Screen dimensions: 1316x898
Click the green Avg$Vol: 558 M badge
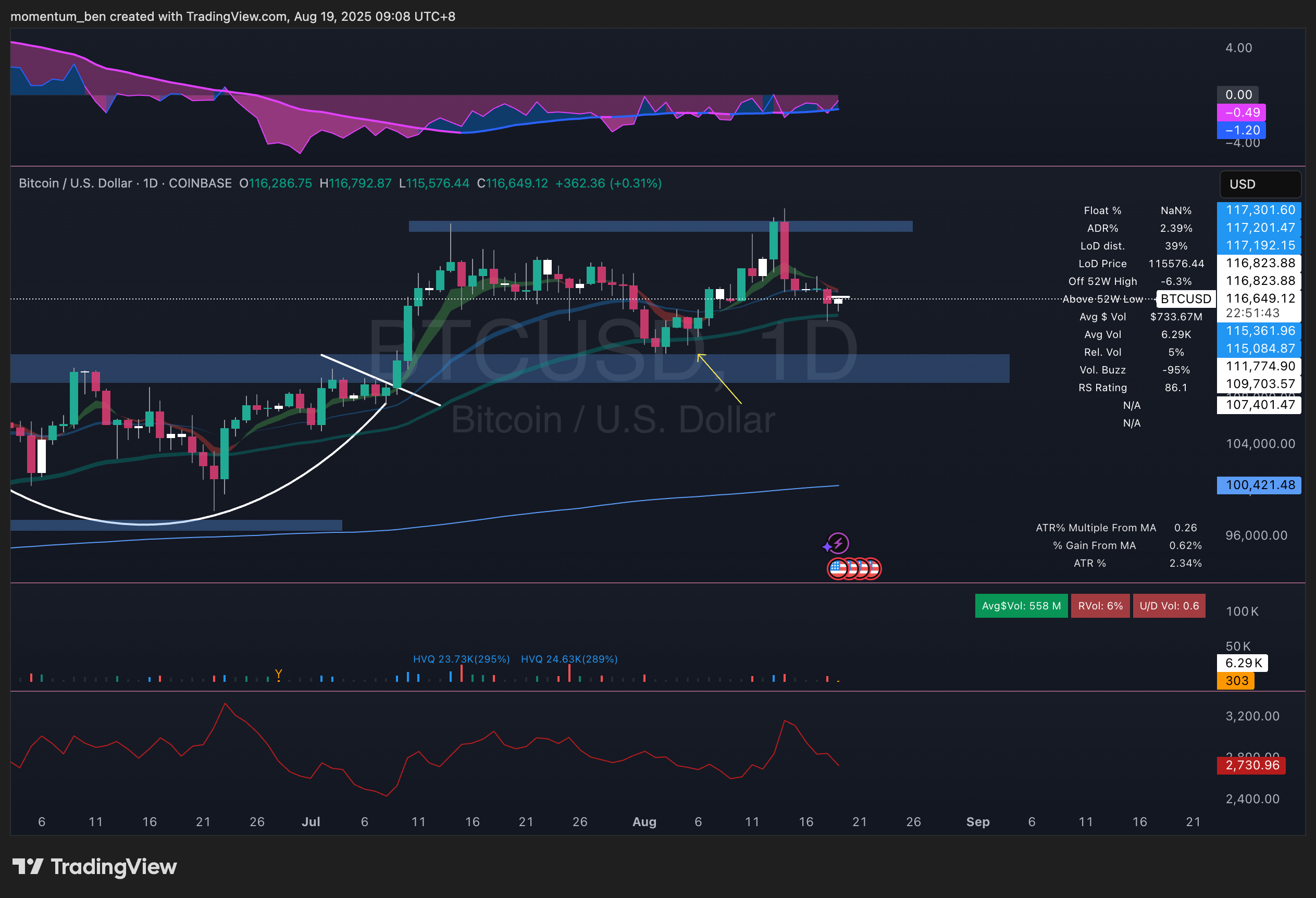coord(1021,606)
